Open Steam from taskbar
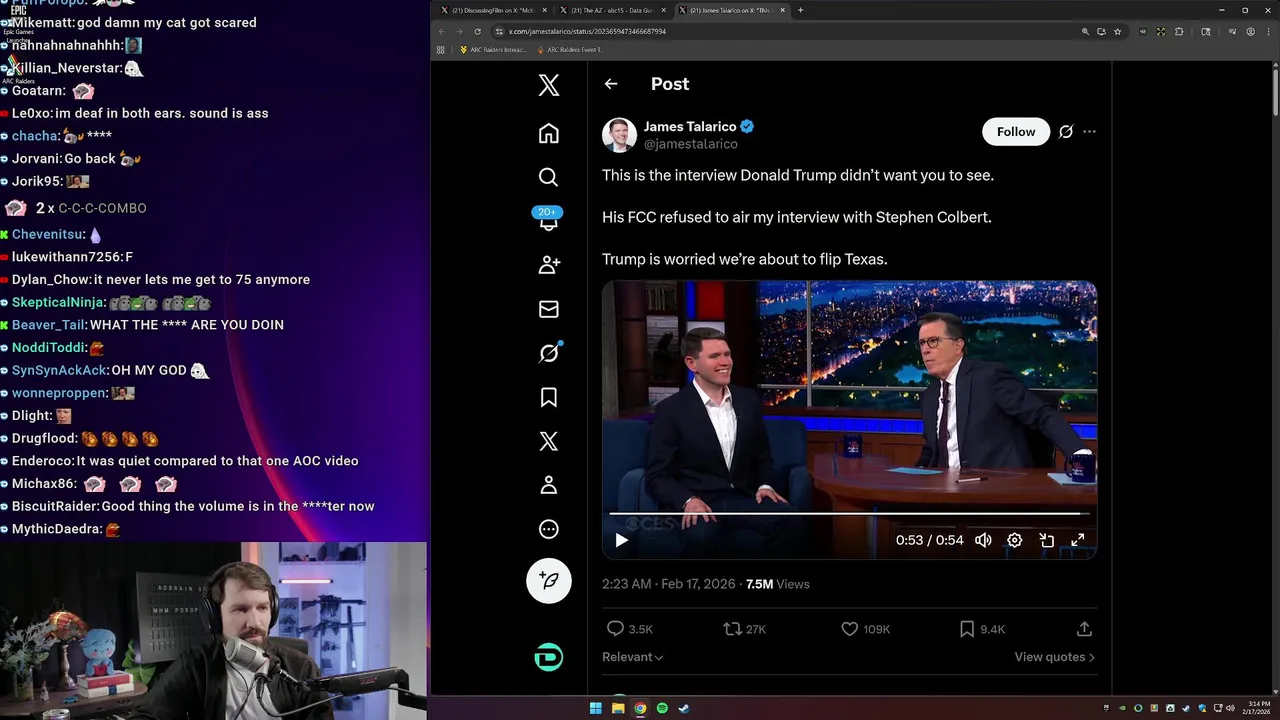This screenshot has width=1280, height=720. (684, 708)
